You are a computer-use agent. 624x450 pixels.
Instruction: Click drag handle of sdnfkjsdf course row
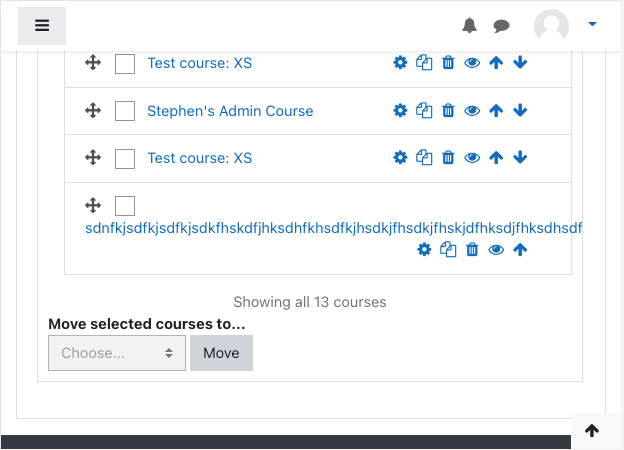[93, 205]
